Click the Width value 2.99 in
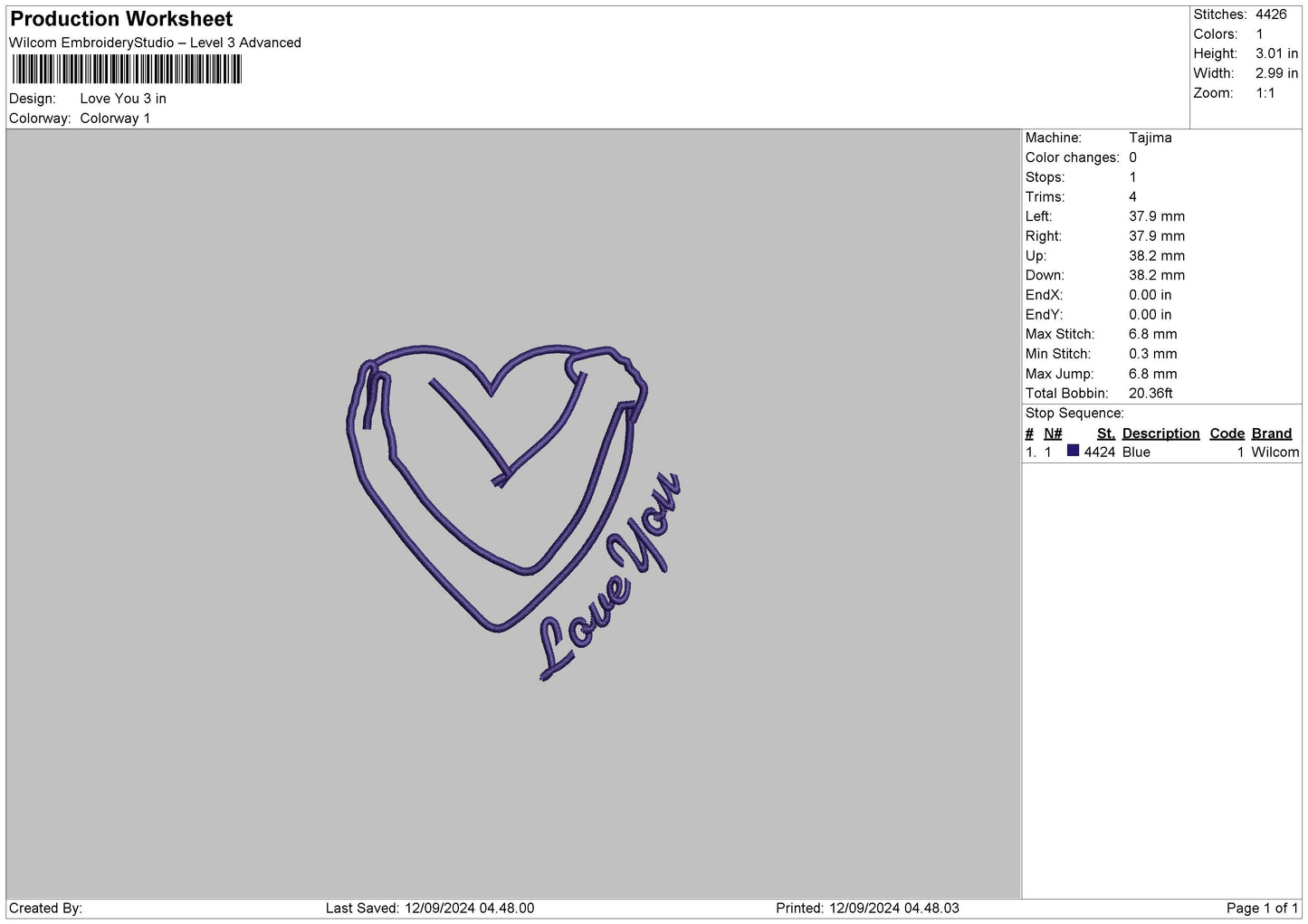The image size is (1308, 924). tap(1276, 73)
